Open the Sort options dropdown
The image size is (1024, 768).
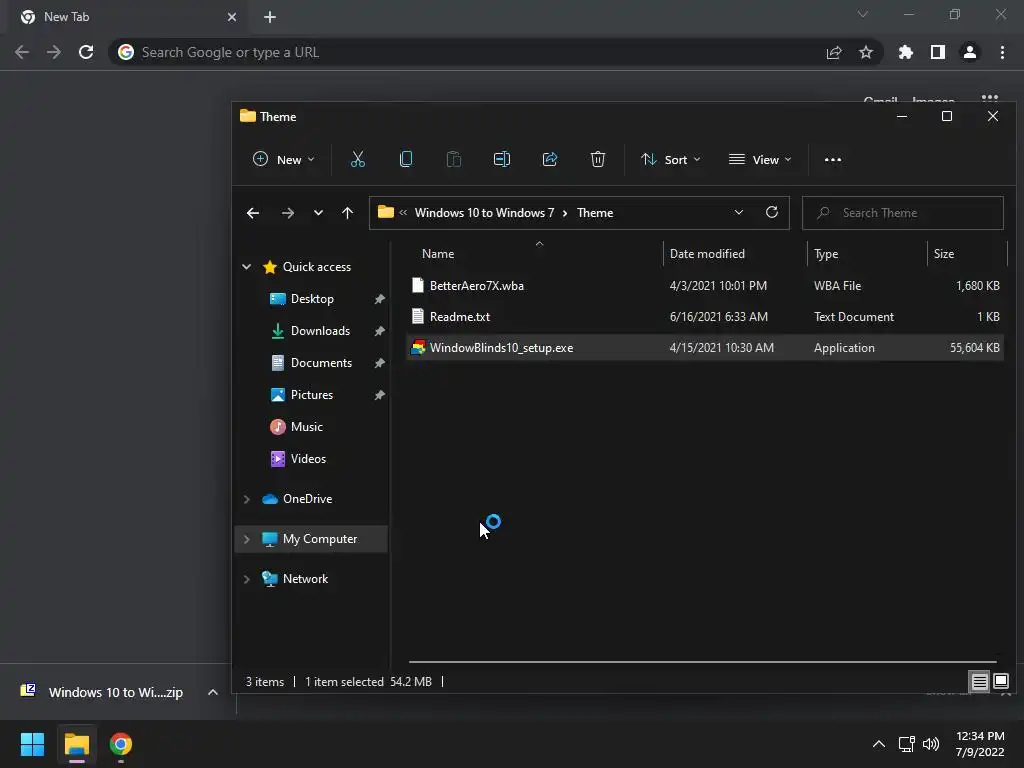[x=671, y=159]
